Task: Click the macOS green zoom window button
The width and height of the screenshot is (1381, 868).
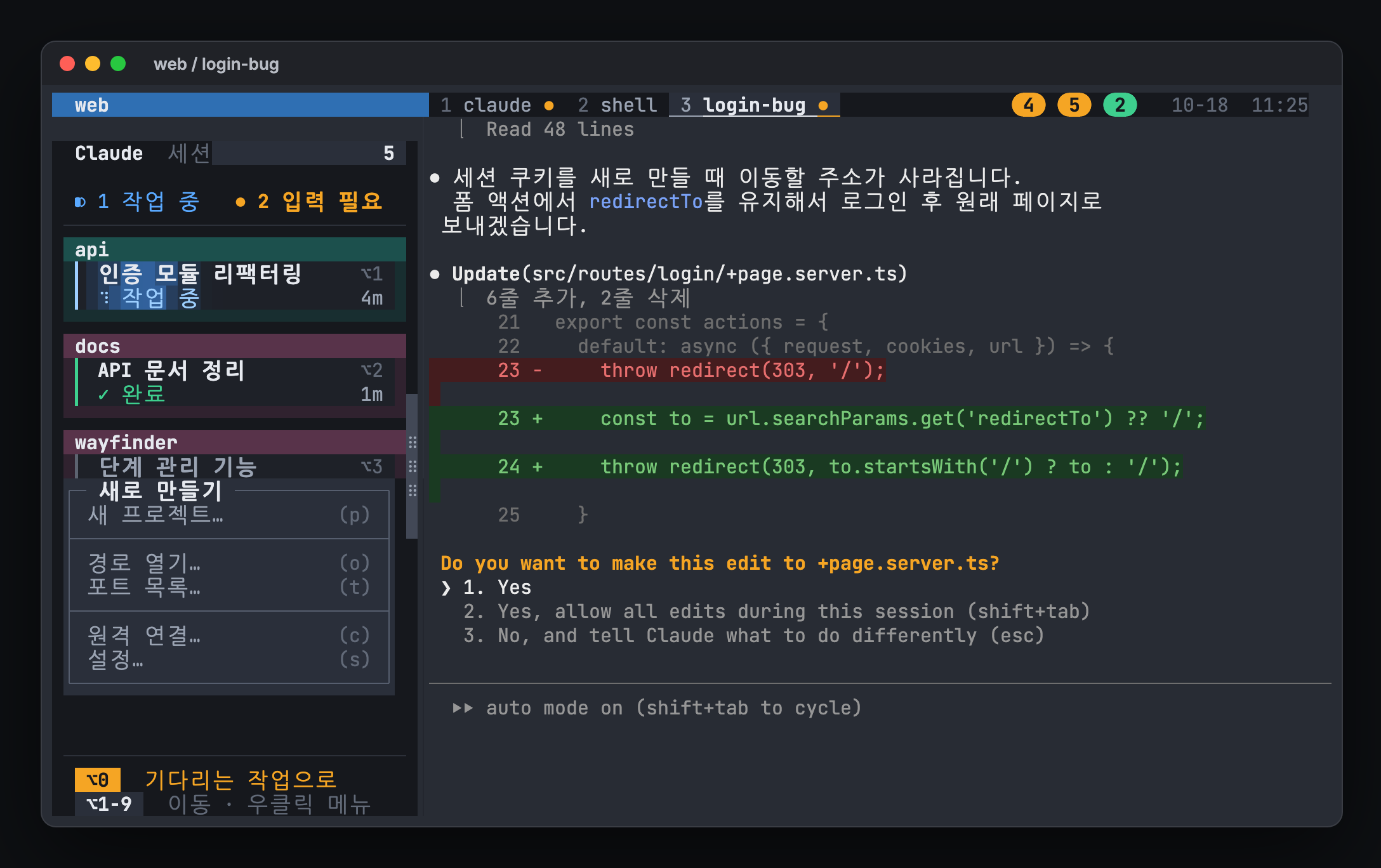Action: tap(118, 63)
